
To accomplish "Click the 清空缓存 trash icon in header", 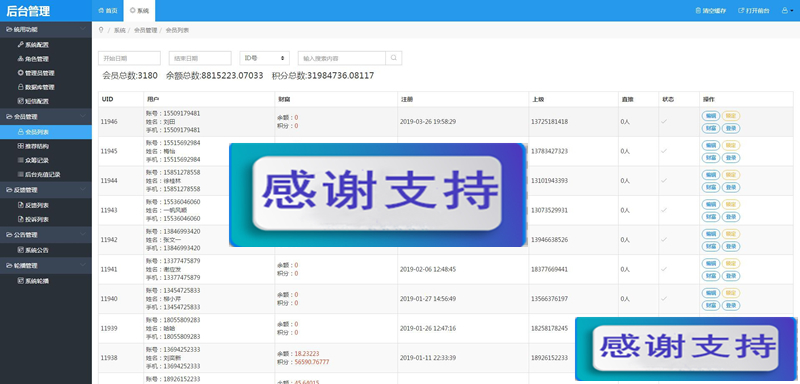I will coord(698,10).
